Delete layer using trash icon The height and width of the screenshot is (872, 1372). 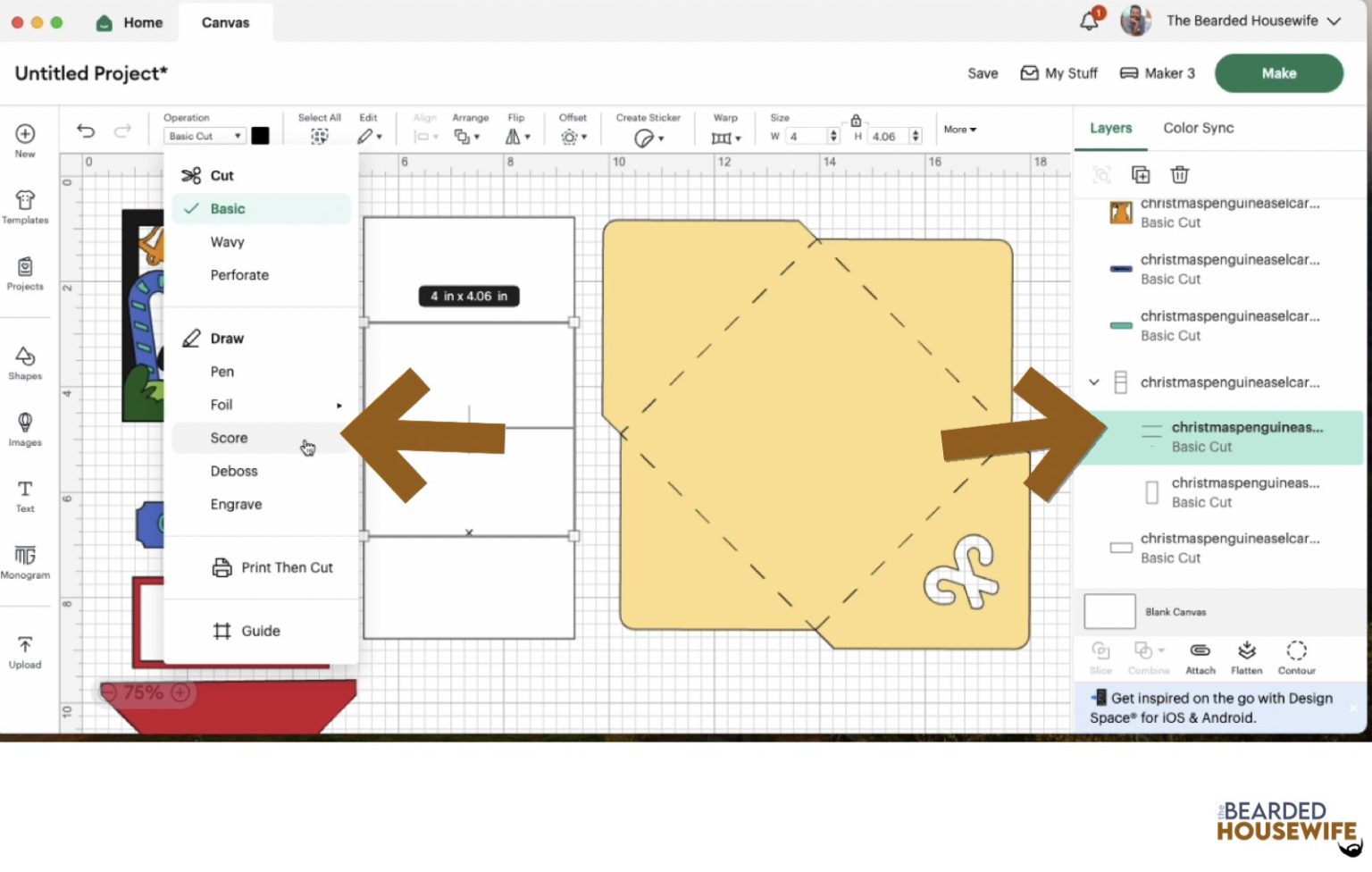pos(1179,174)
